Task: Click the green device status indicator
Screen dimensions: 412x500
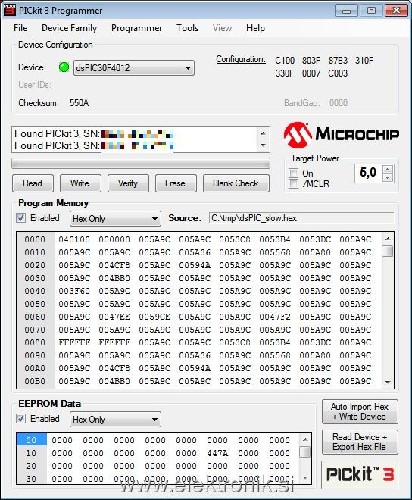Action: 64,67
